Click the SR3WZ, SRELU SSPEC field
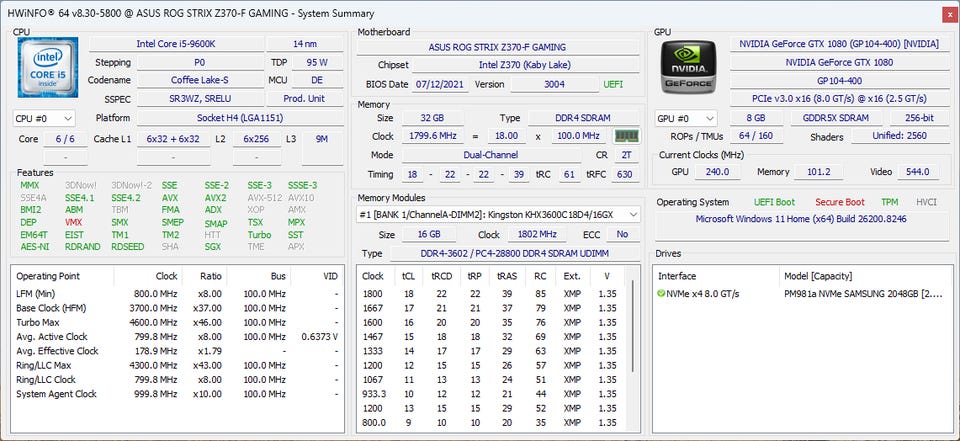The image size is (960, 441). (x=200, y=99)
